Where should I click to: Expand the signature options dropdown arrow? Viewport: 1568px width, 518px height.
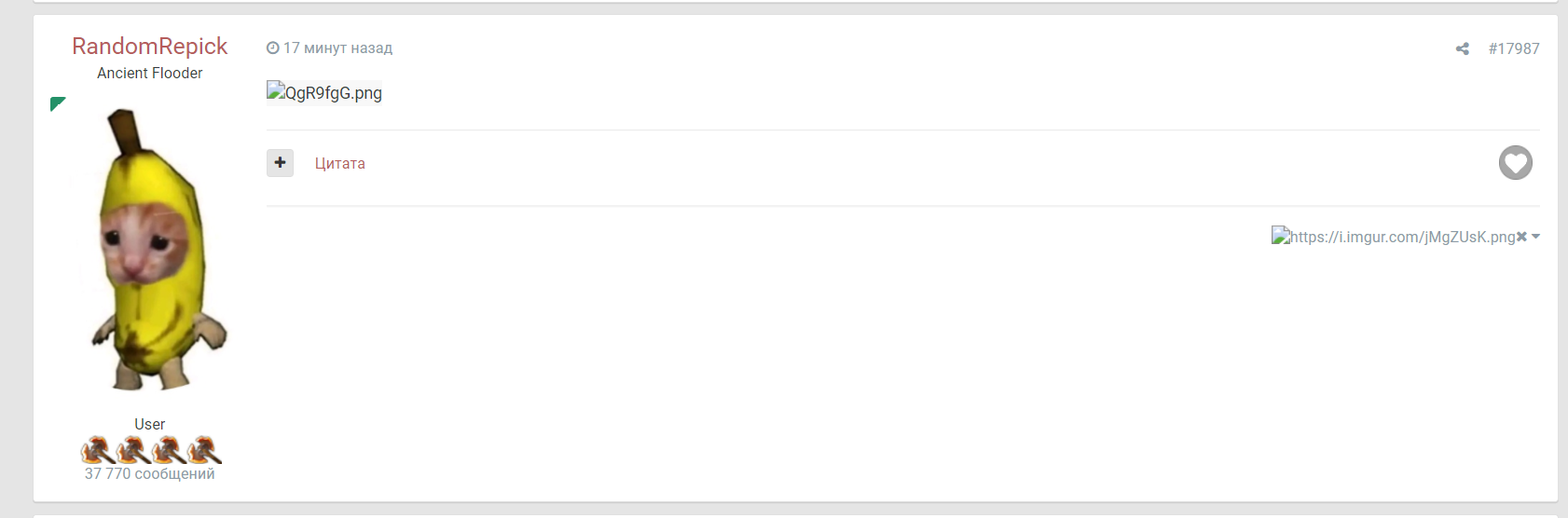(1535, 237)
